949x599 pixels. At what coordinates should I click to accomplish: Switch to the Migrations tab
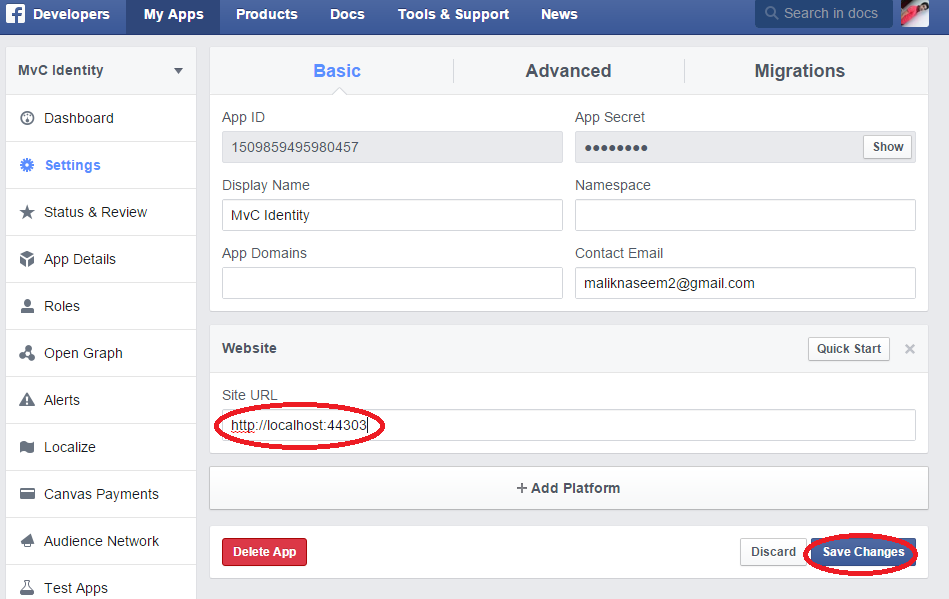coord(800,71)
